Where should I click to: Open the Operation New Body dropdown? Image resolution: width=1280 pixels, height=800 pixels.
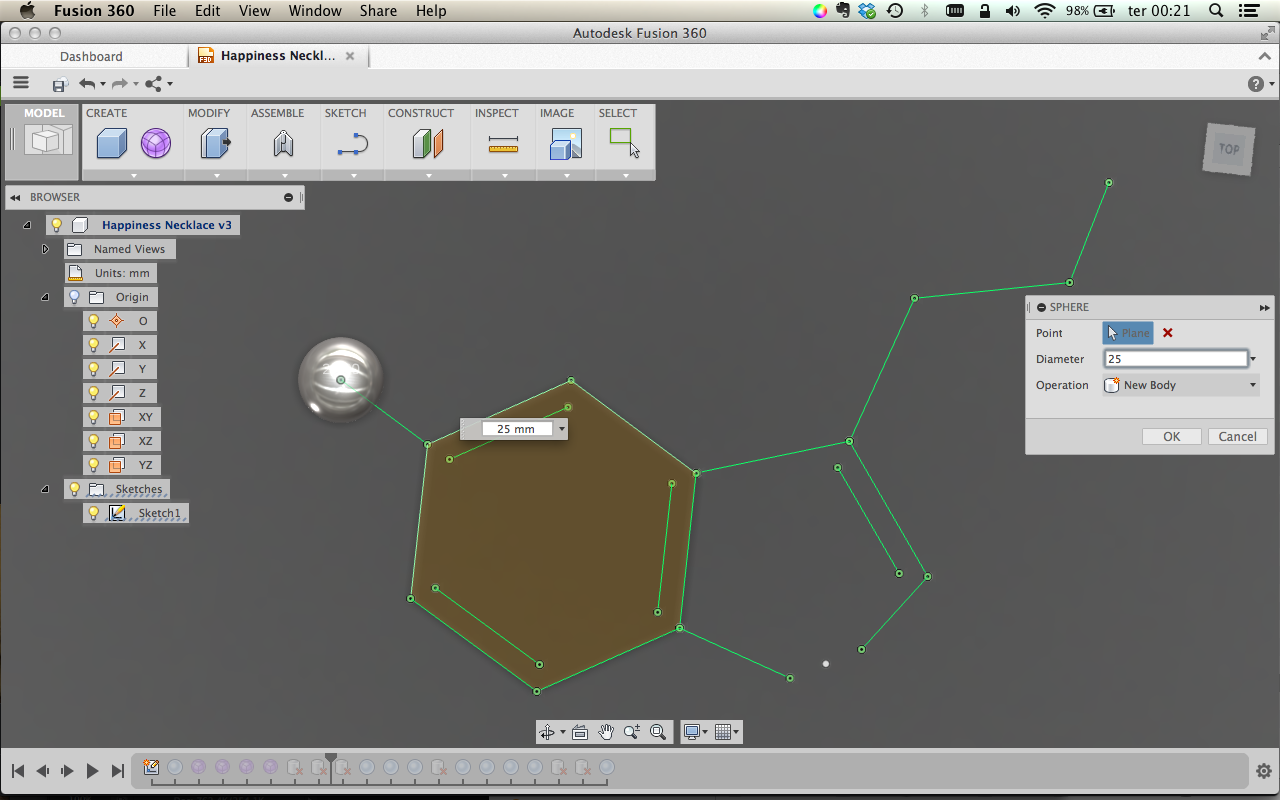[1181, 385]
